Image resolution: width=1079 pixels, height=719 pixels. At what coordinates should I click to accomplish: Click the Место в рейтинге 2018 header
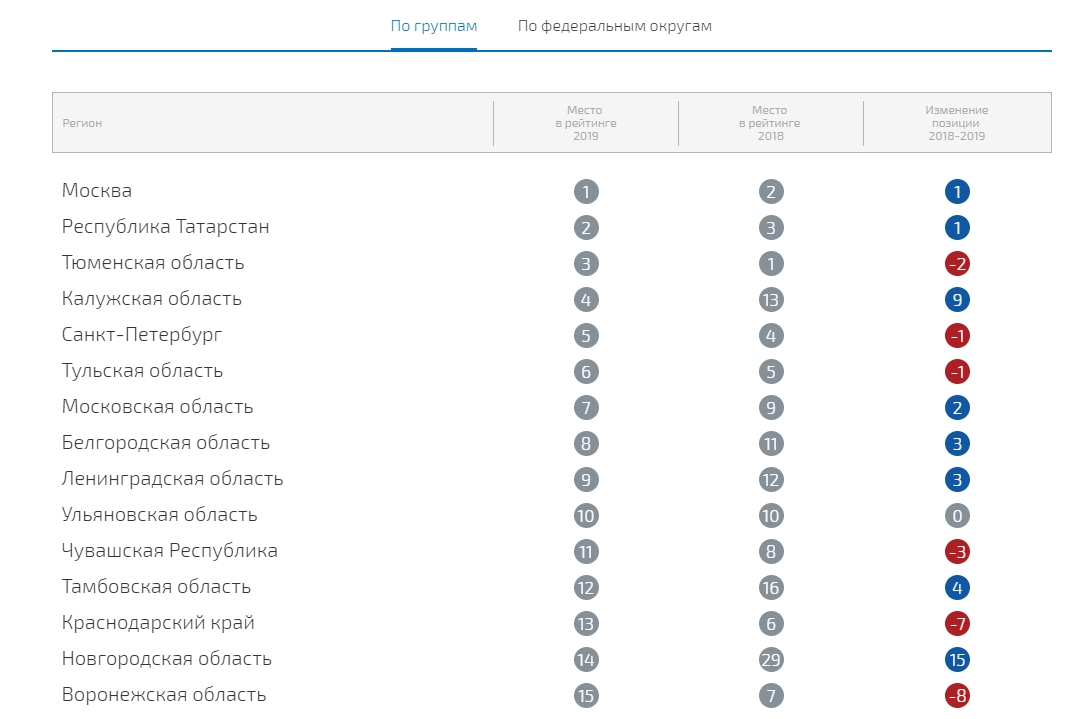(x=770, y=123)
